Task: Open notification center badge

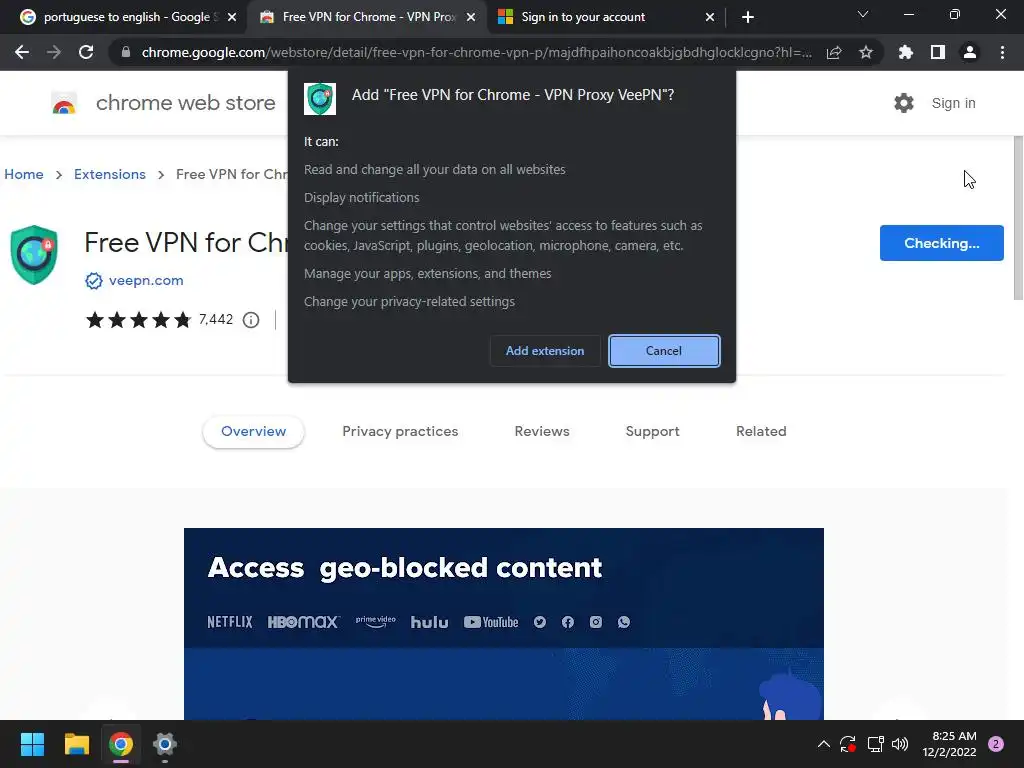Action: 996,744
